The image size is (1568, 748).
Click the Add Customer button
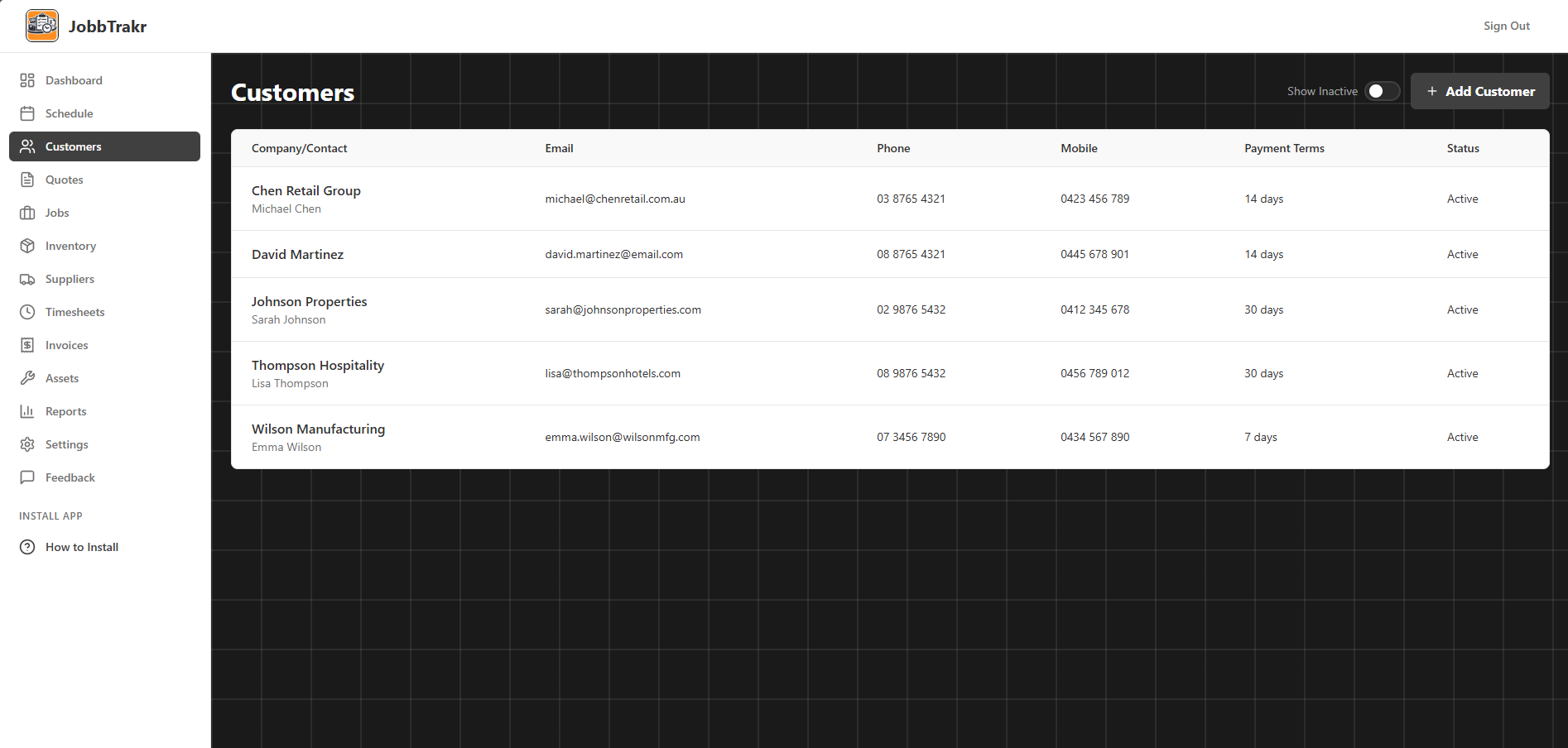click(1479, 91)
